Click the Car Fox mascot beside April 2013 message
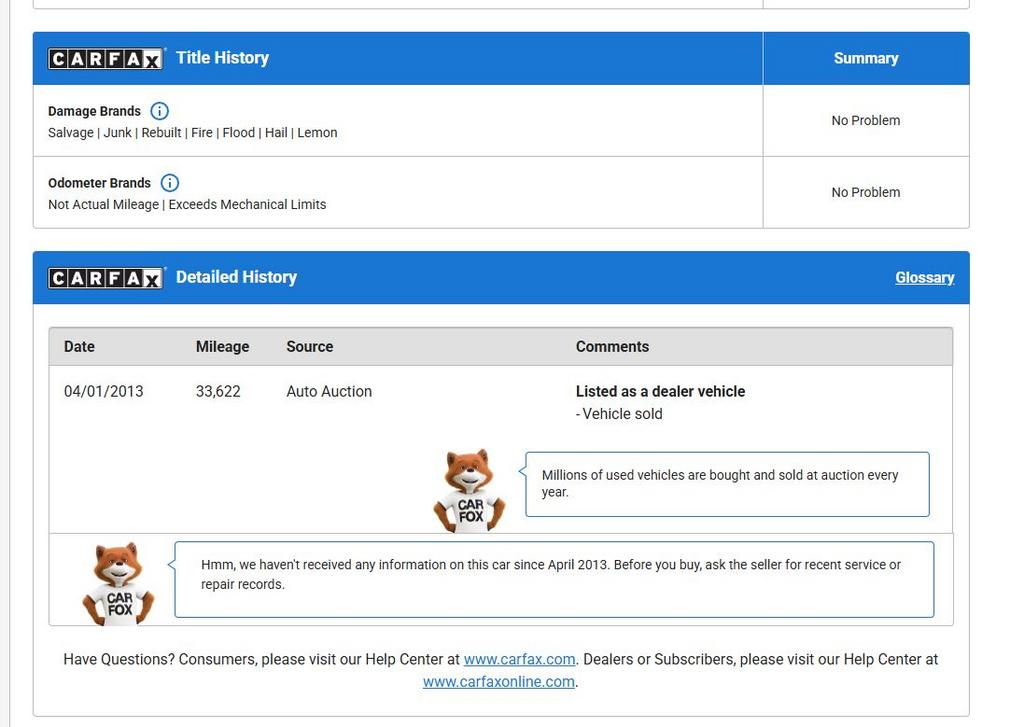The width and height of the screenshot is (1024, 727). (118, 583)
